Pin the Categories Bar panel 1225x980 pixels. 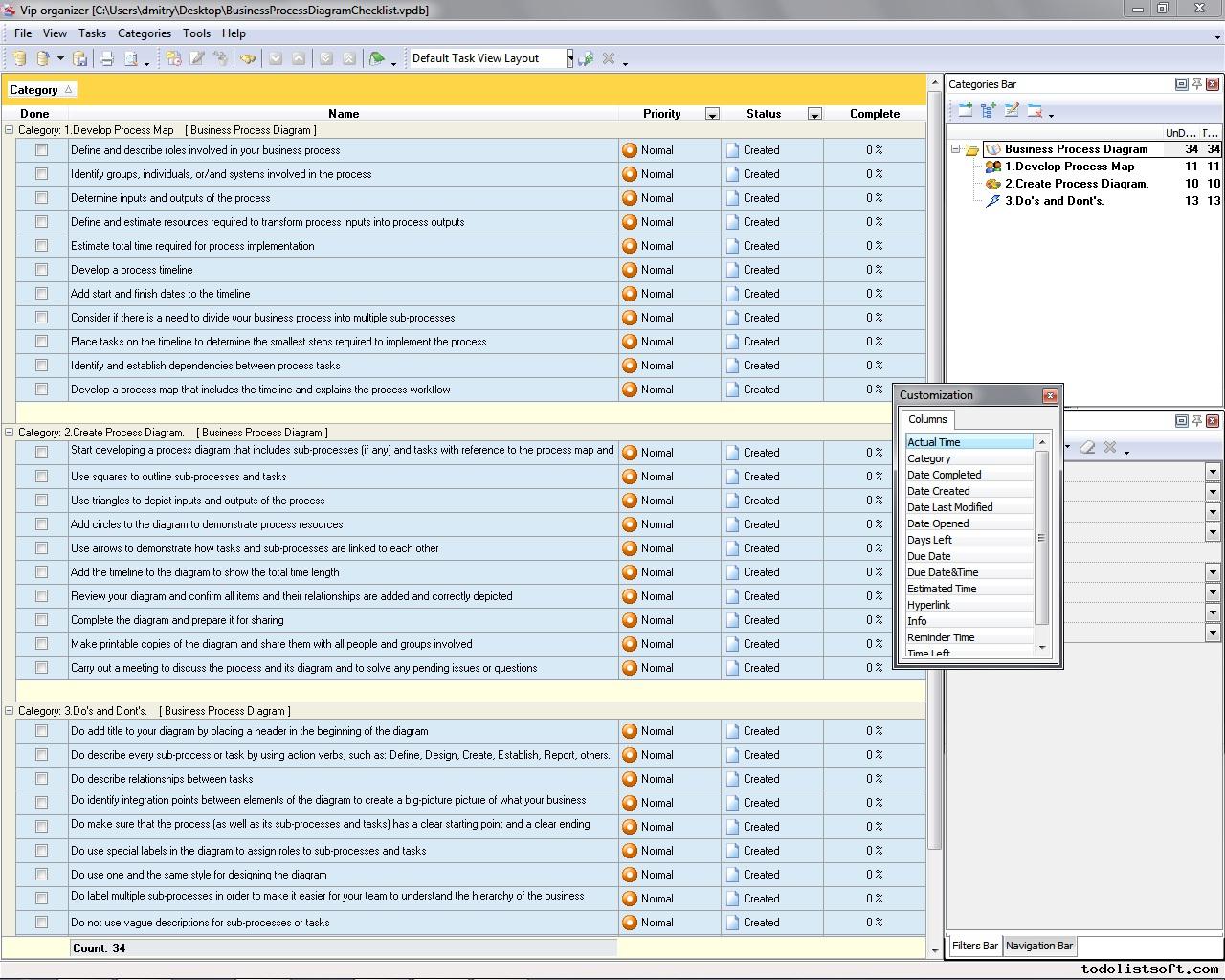(x=1196, y=84)
